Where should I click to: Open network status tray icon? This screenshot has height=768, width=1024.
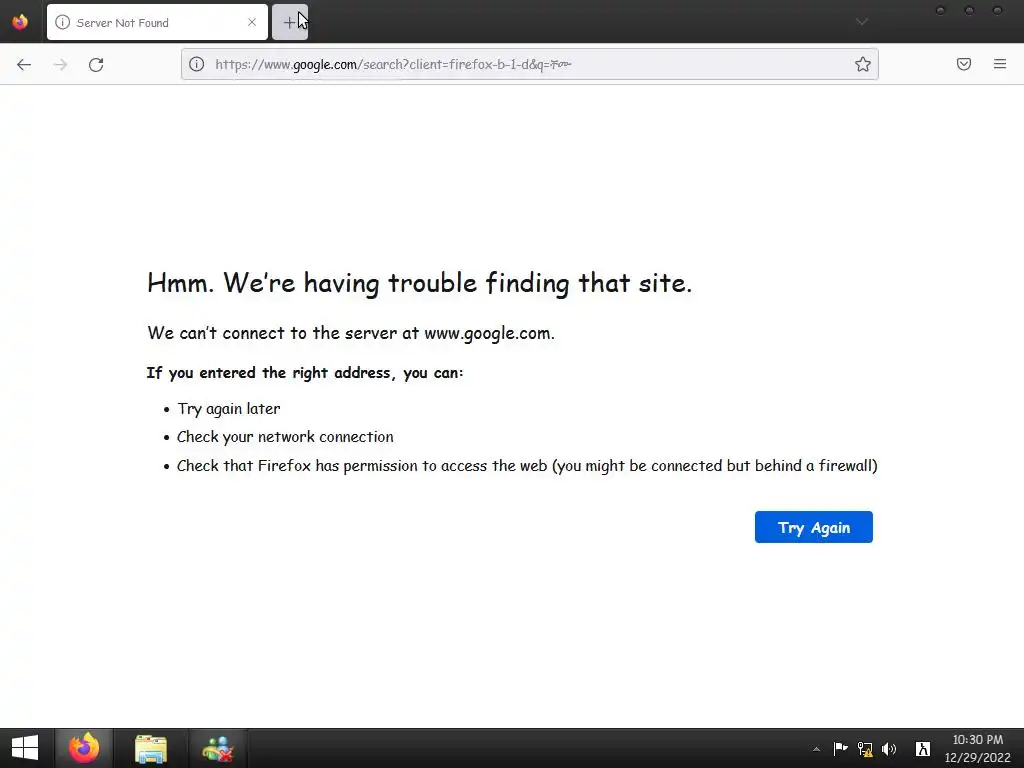pos(865,749)
